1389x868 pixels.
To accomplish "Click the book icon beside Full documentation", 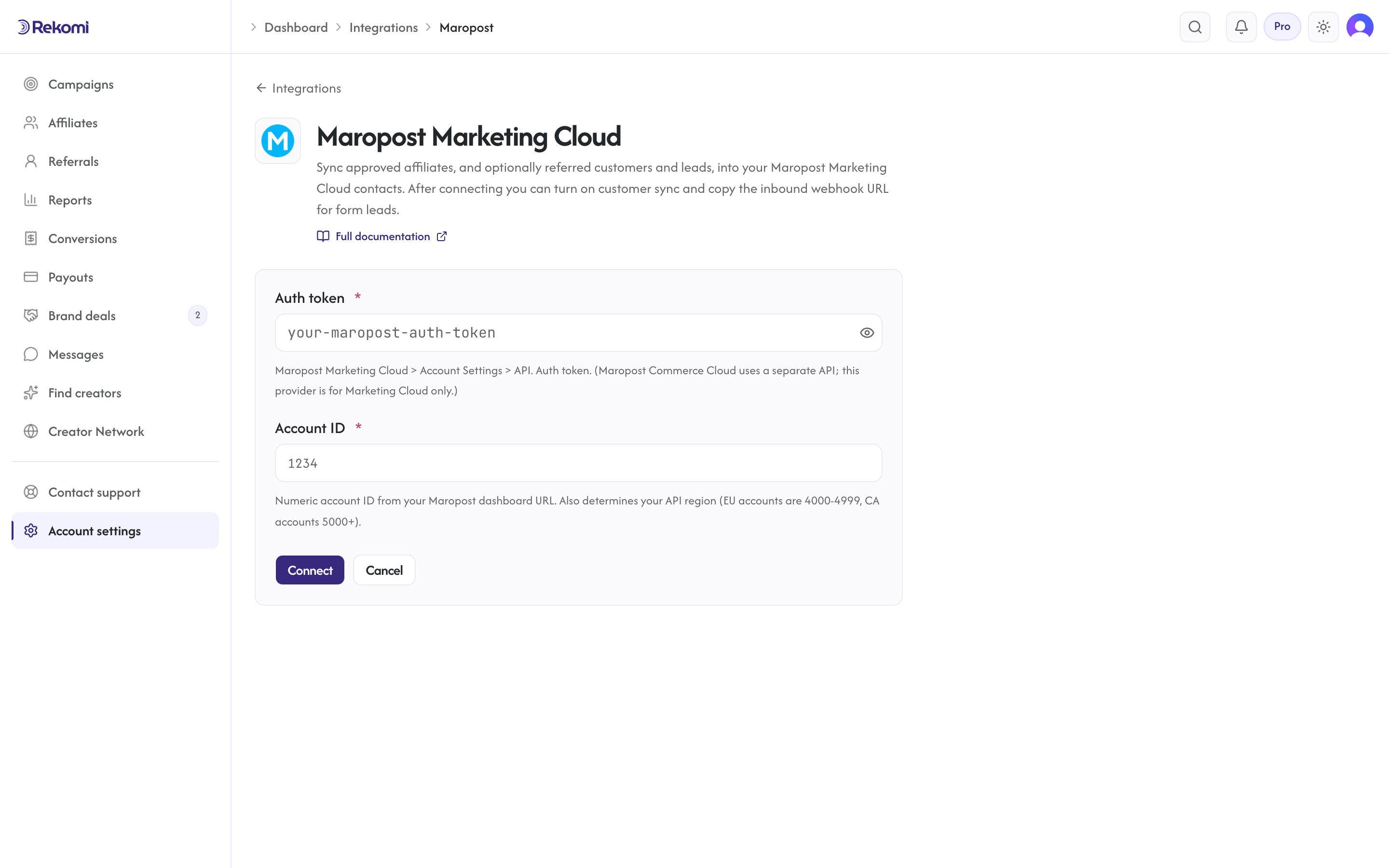I will tap(323, 236).
